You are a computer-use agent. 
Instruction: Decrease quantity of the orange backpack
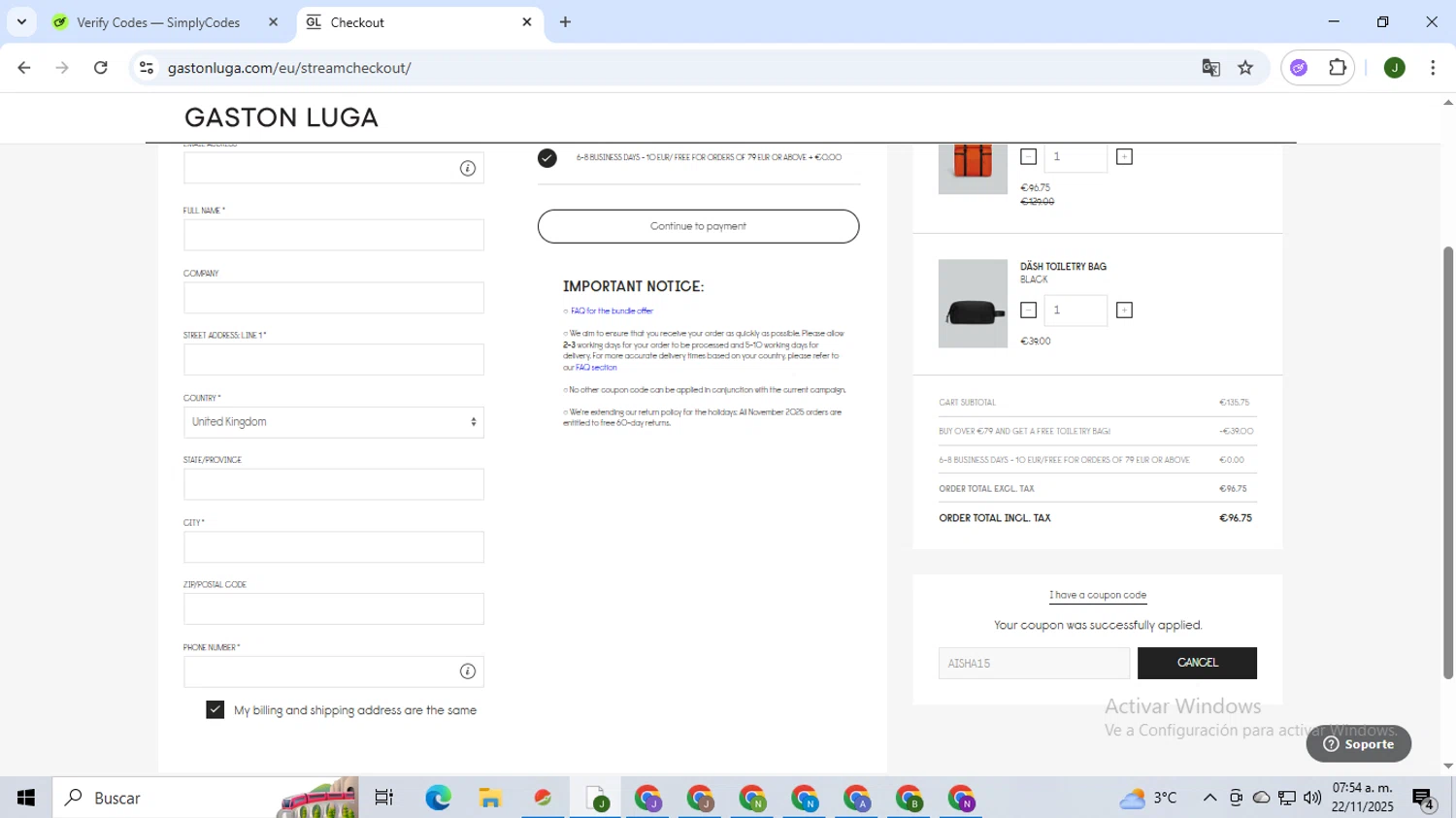1029,156
